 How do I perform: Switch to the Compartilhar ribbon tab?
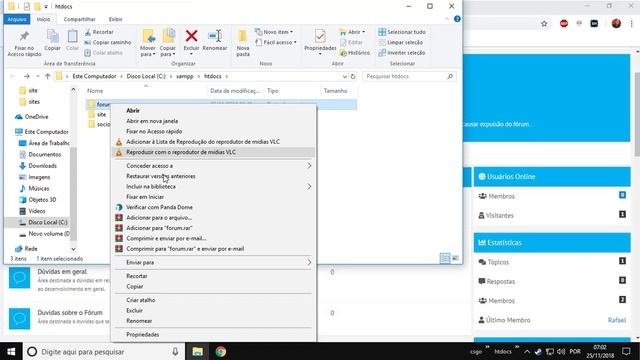[79, 19]
